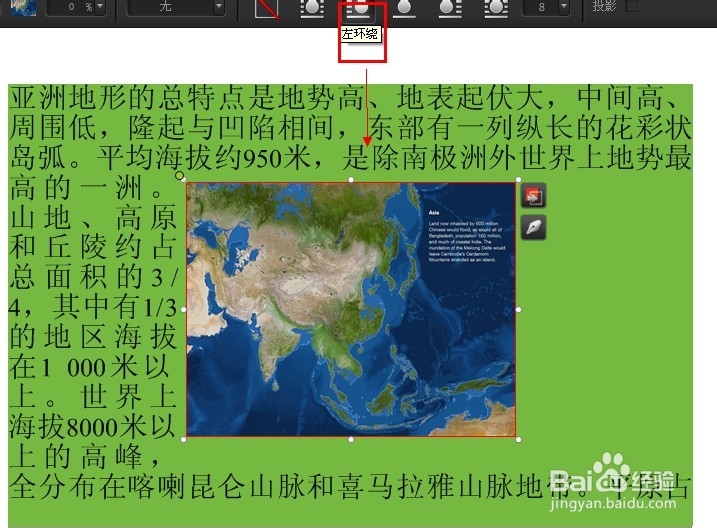Toggle the 投影 shadow checkbox

point(631,6)
